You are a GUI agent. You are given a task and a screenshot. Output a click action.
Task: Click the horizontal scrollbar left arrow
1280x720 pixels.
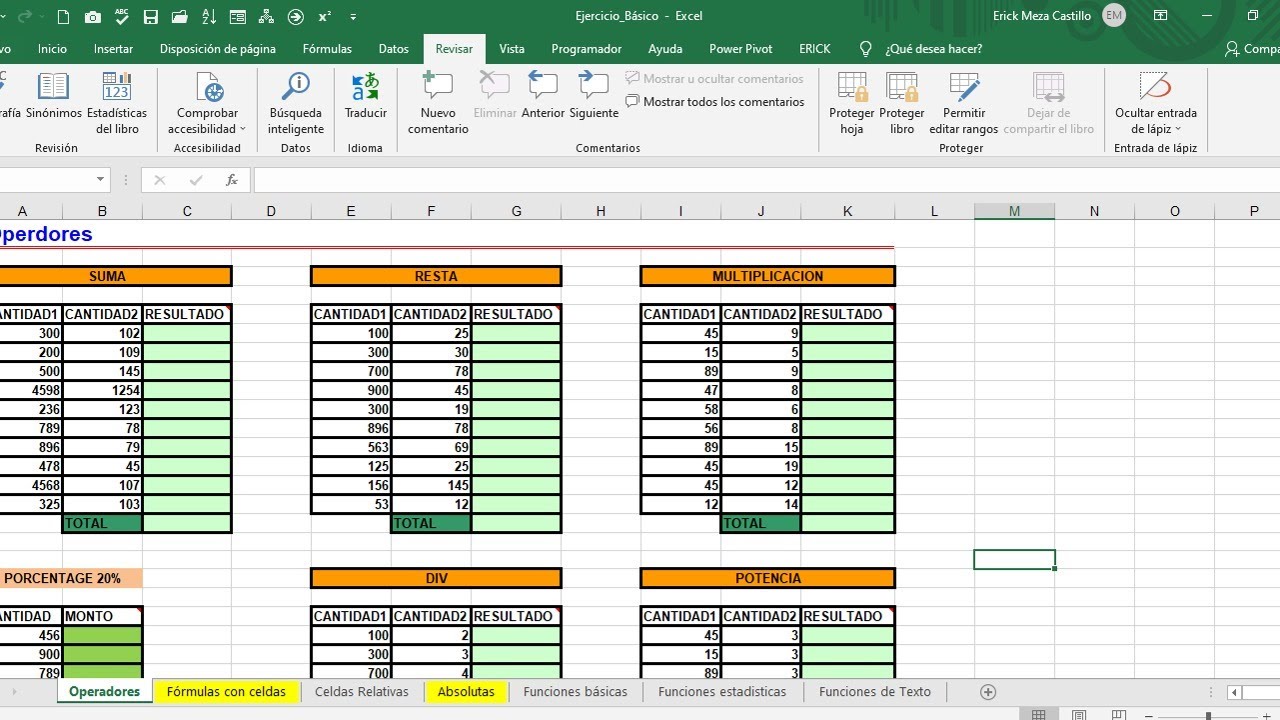pos(1235,692)
